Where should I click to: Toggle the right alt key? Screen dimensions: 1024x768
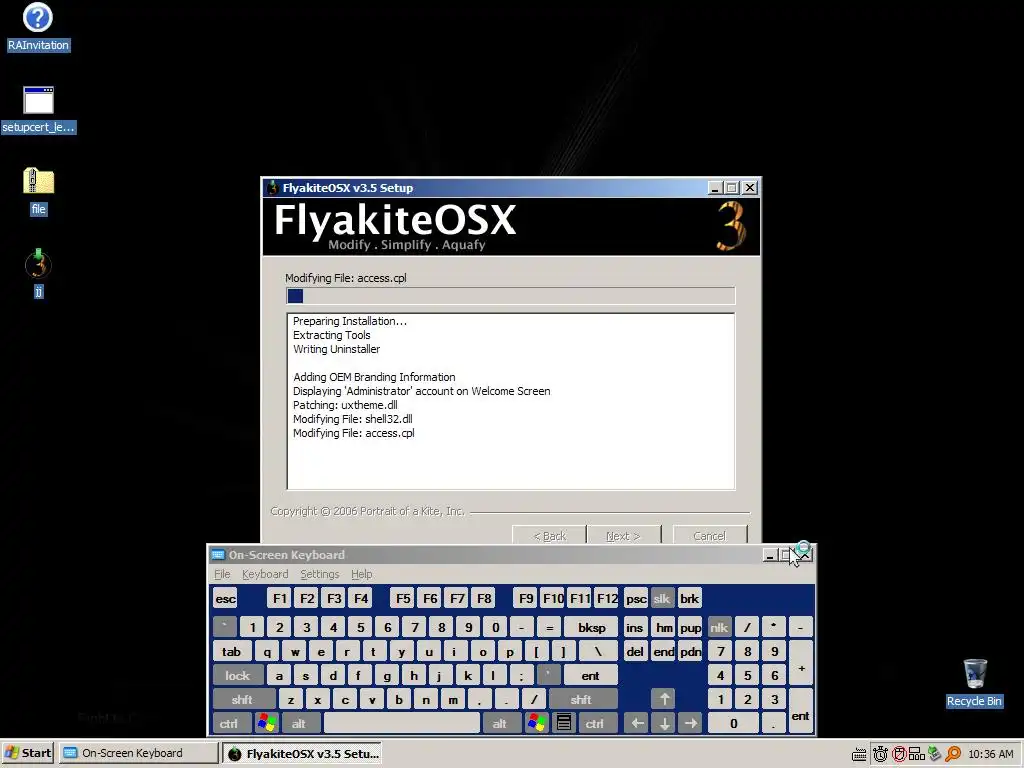pyautogui.click(x=502, y=723)
